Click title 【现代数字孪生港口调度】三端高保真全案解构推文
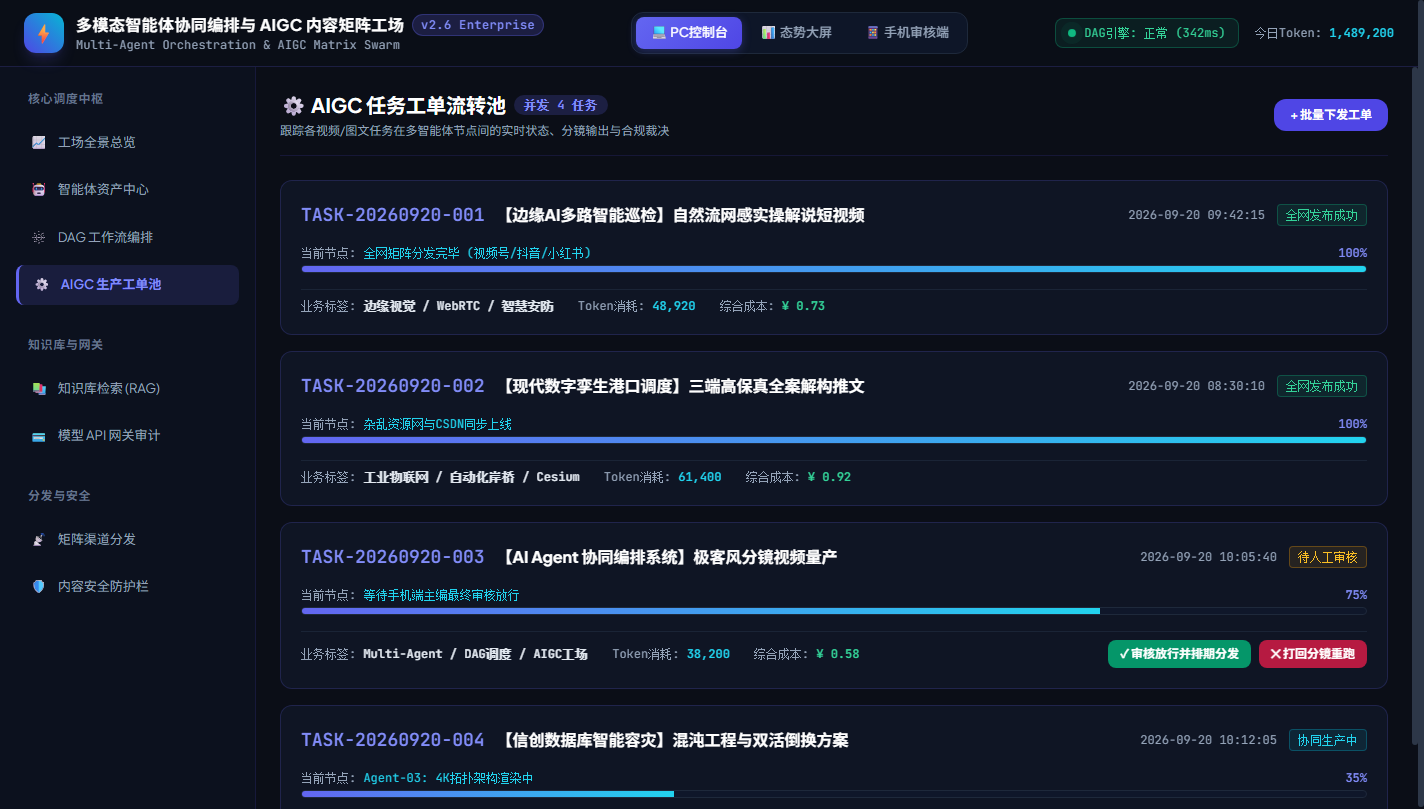Screen dimensions: 1424x809 (681, 386)
